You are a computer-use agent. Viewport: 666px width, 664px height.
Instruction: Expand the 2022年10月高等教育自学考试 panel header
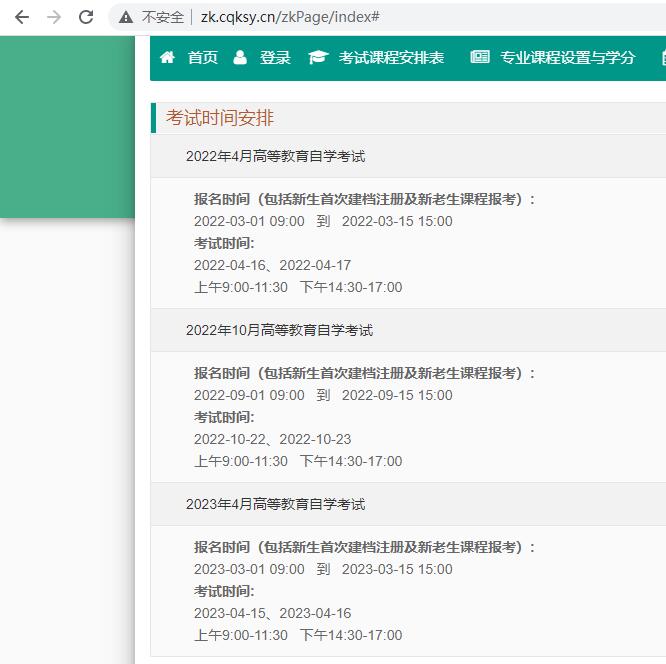pyautogui.click(x=279, y=330)
